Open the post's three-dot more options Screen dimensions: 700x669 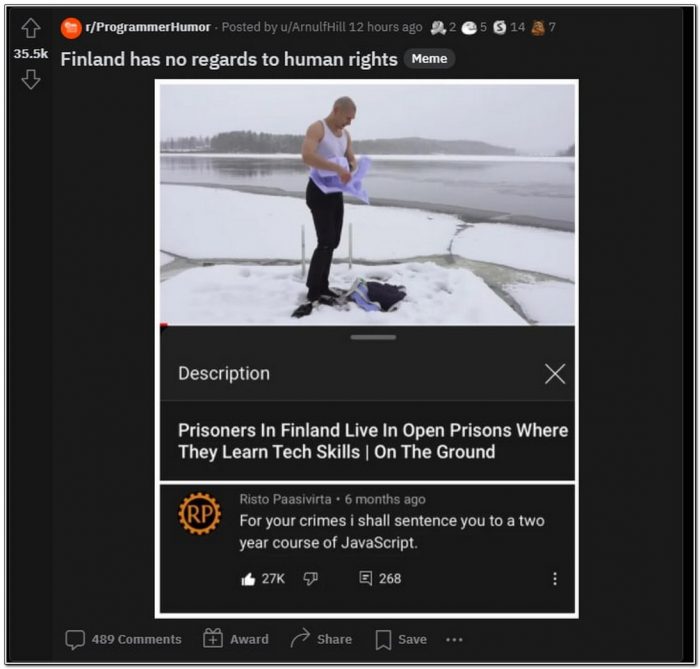click(454, 640)
